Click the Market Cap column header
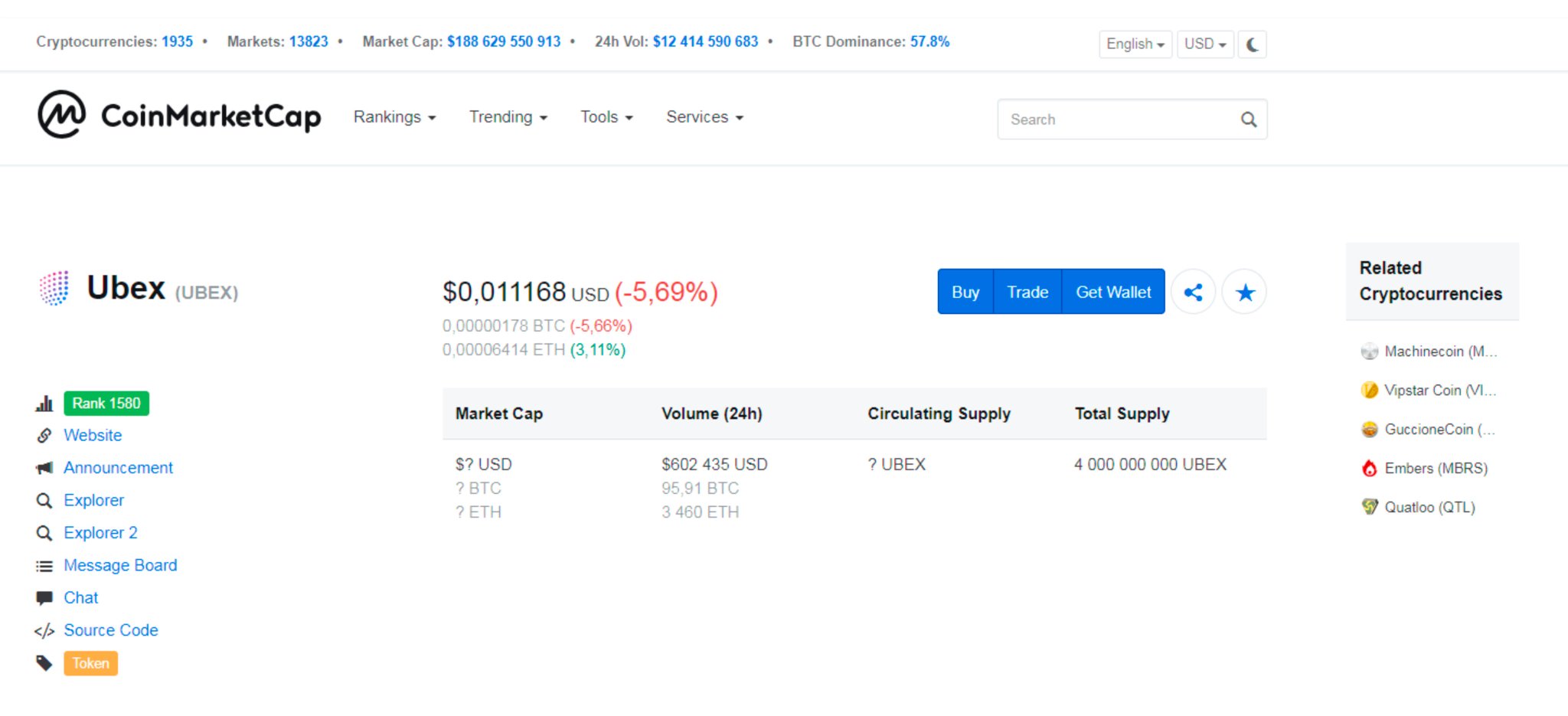The height and width of the screenshot is (716, 1568). pyautogui.click(x=498, y=414)
